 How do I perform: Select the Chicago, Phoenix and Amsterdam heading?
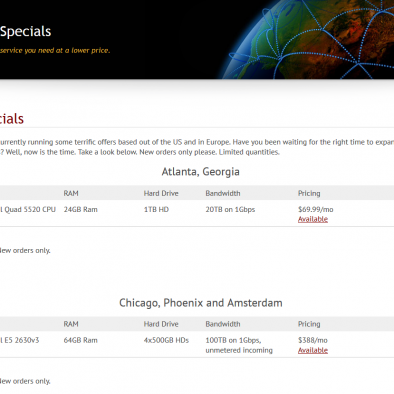point(201,303)
